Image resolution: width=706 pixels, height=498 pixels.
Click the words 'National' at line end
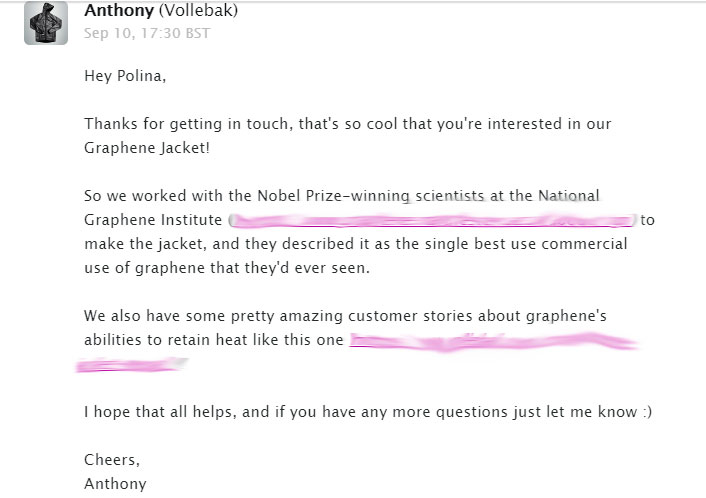568,196
